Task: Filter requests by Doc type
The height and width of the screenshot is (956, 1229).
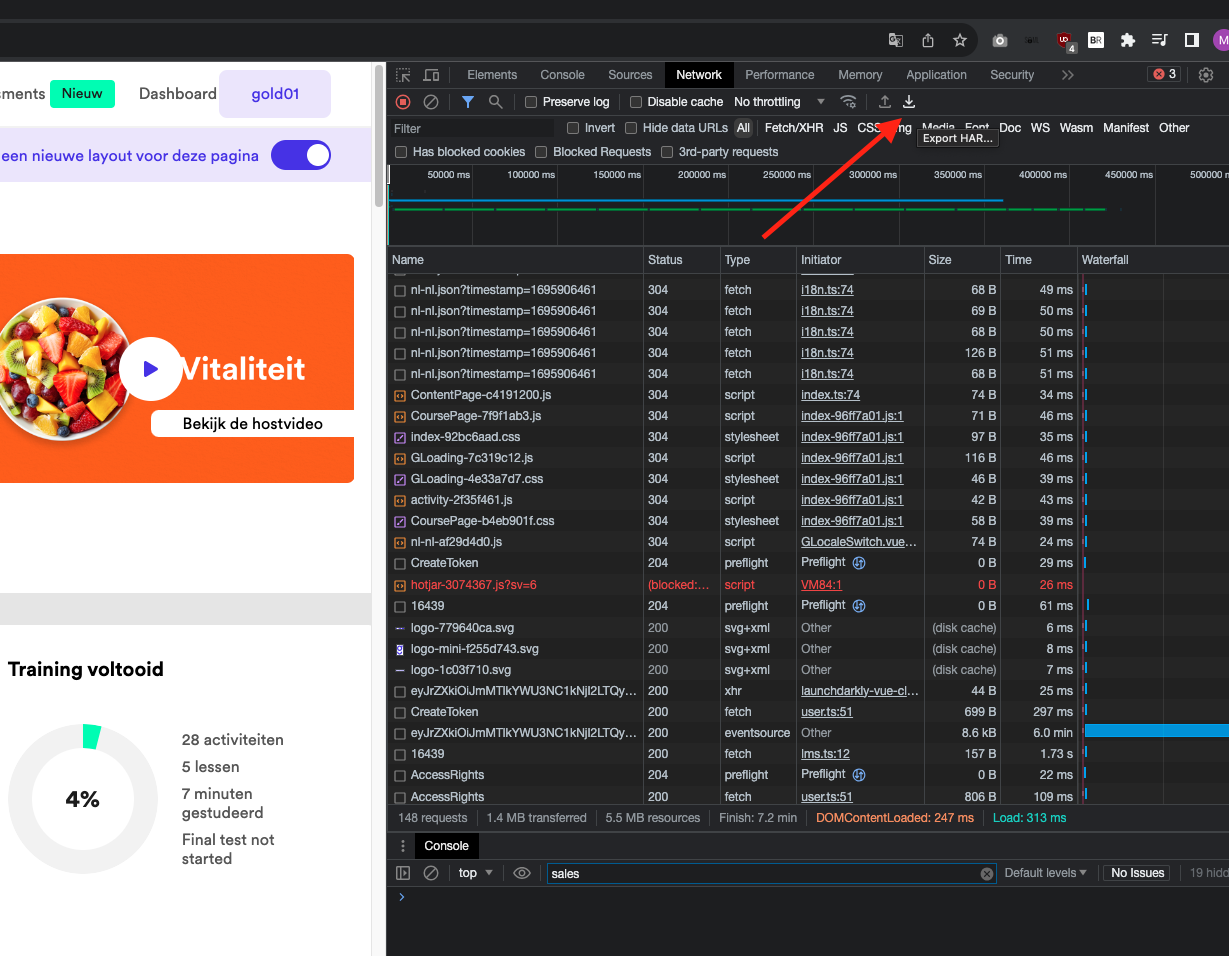Action: tap(1010, 128)
